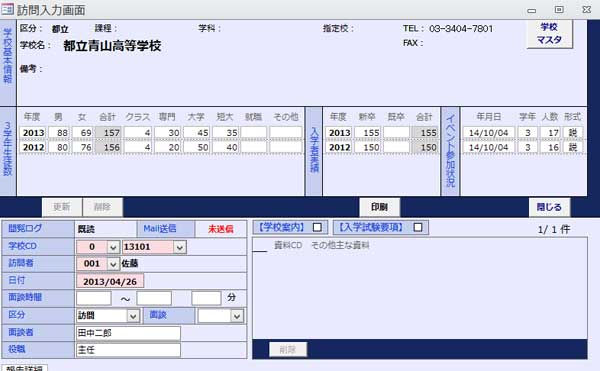This screenshot has width=600, height=371.
Task: Click the 面談時間 start time field
Action: pos(94,298)
